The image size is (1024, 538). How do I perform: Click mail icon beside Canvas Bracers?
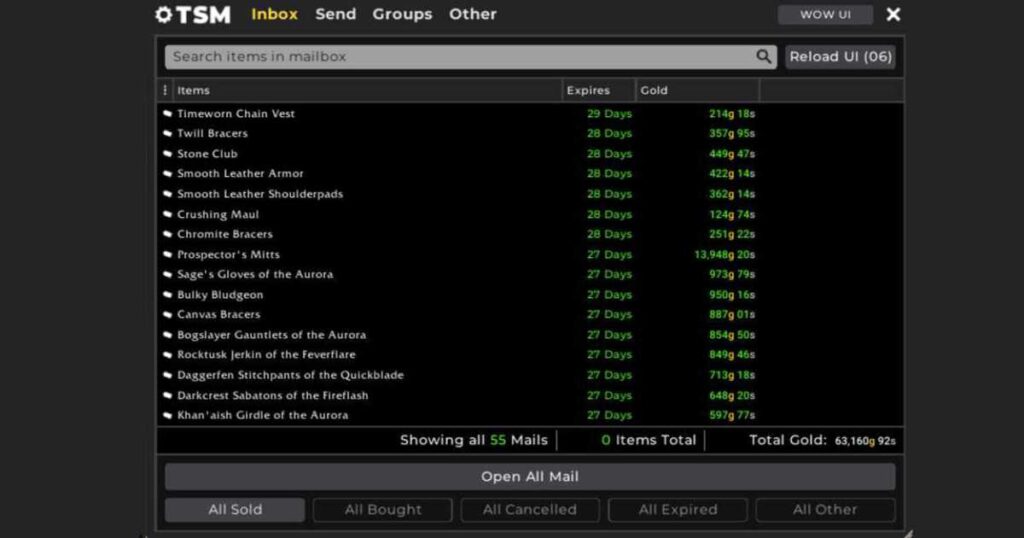[x=167, y=315]
